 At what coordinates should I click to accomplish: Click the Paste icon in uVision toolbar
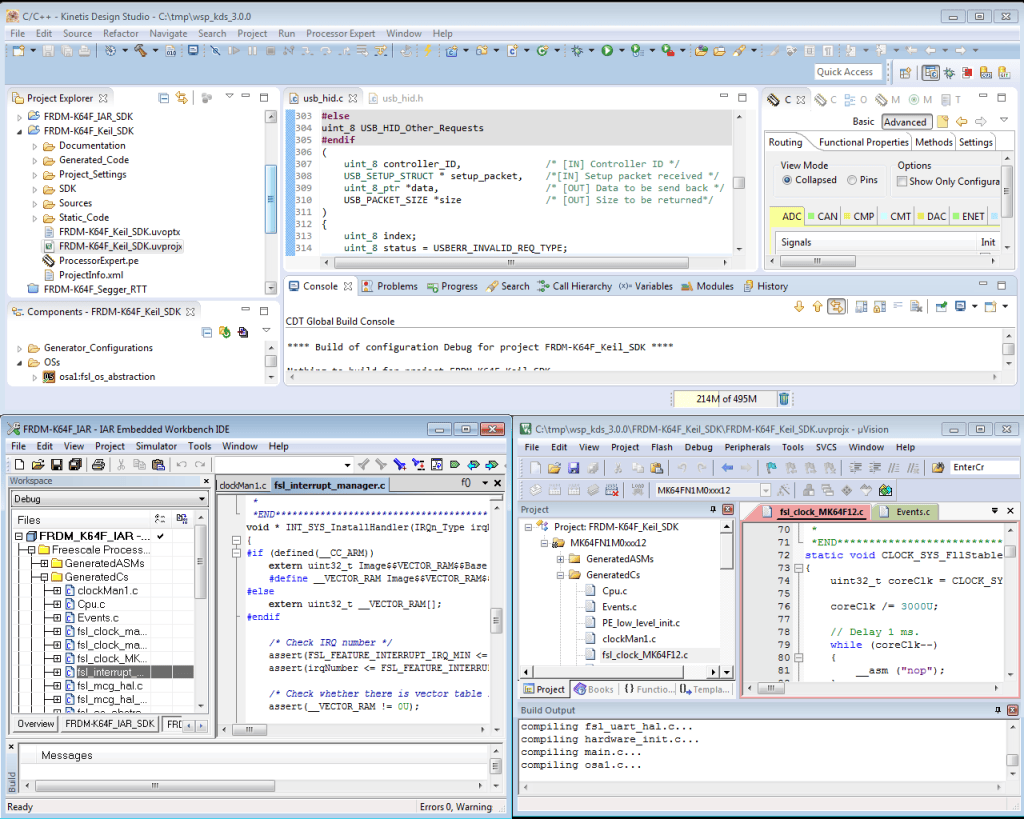pos(657,468)
